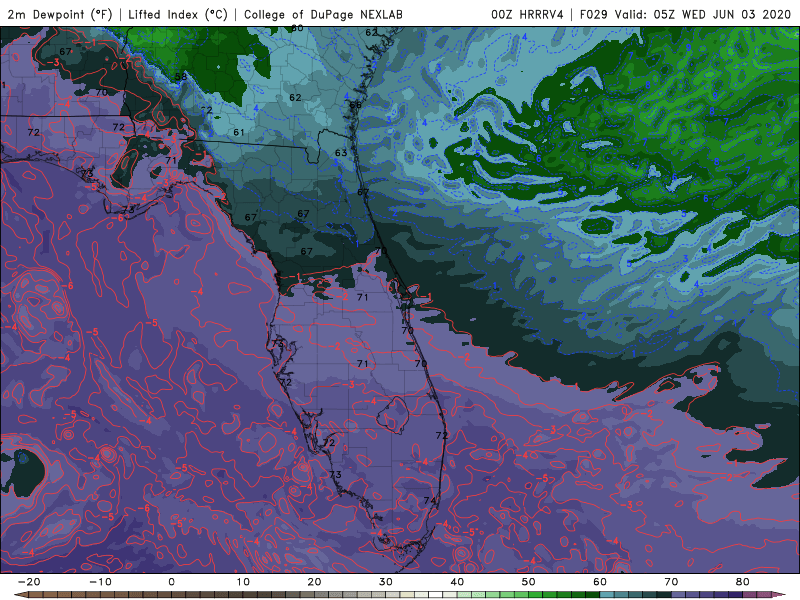Click the 20 label on the color scale
800x600 pixels.
tap(314, 582)
